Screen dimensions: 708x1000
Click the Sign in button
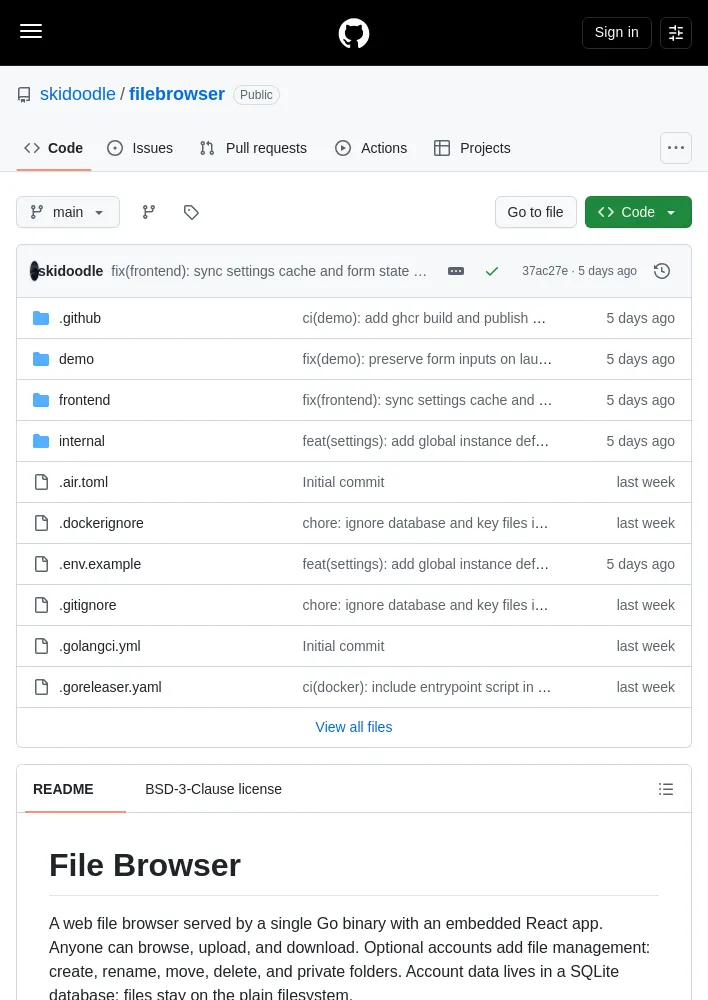[x=616, y=33]
